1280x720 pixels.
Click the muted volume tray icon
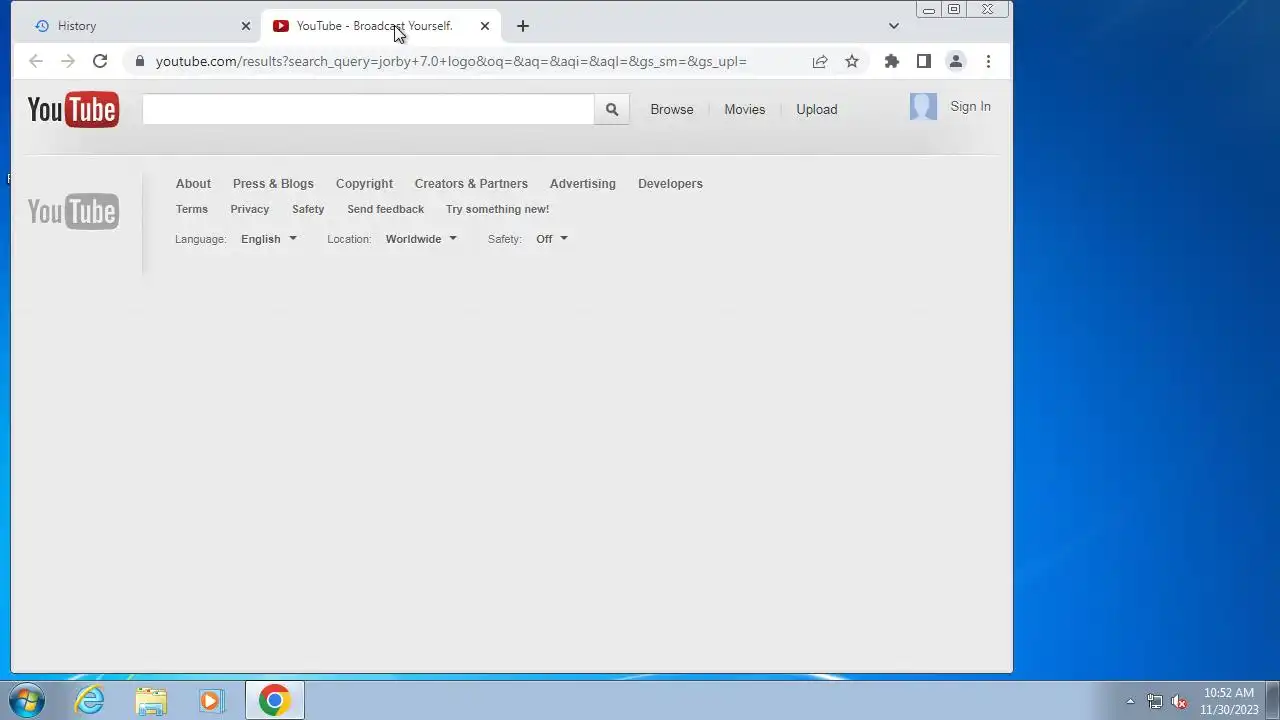1180,701
